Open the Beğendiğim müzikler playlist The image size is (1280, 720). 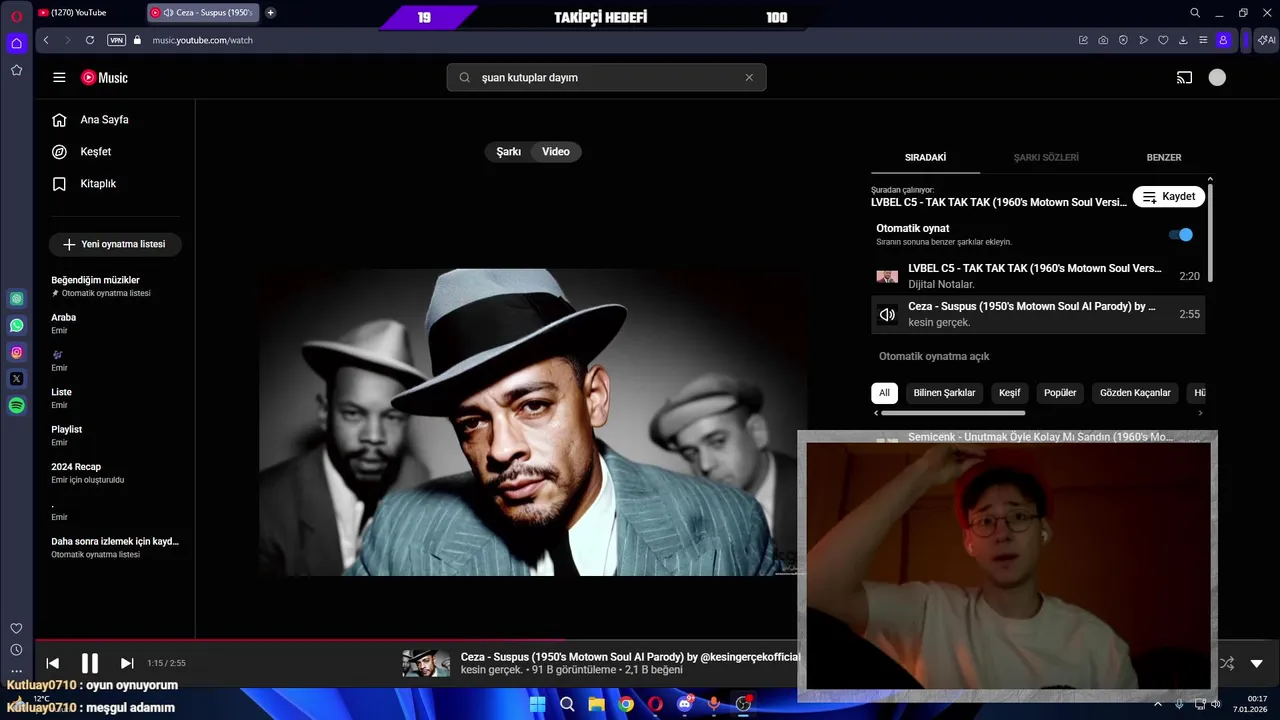click(115, 286)
